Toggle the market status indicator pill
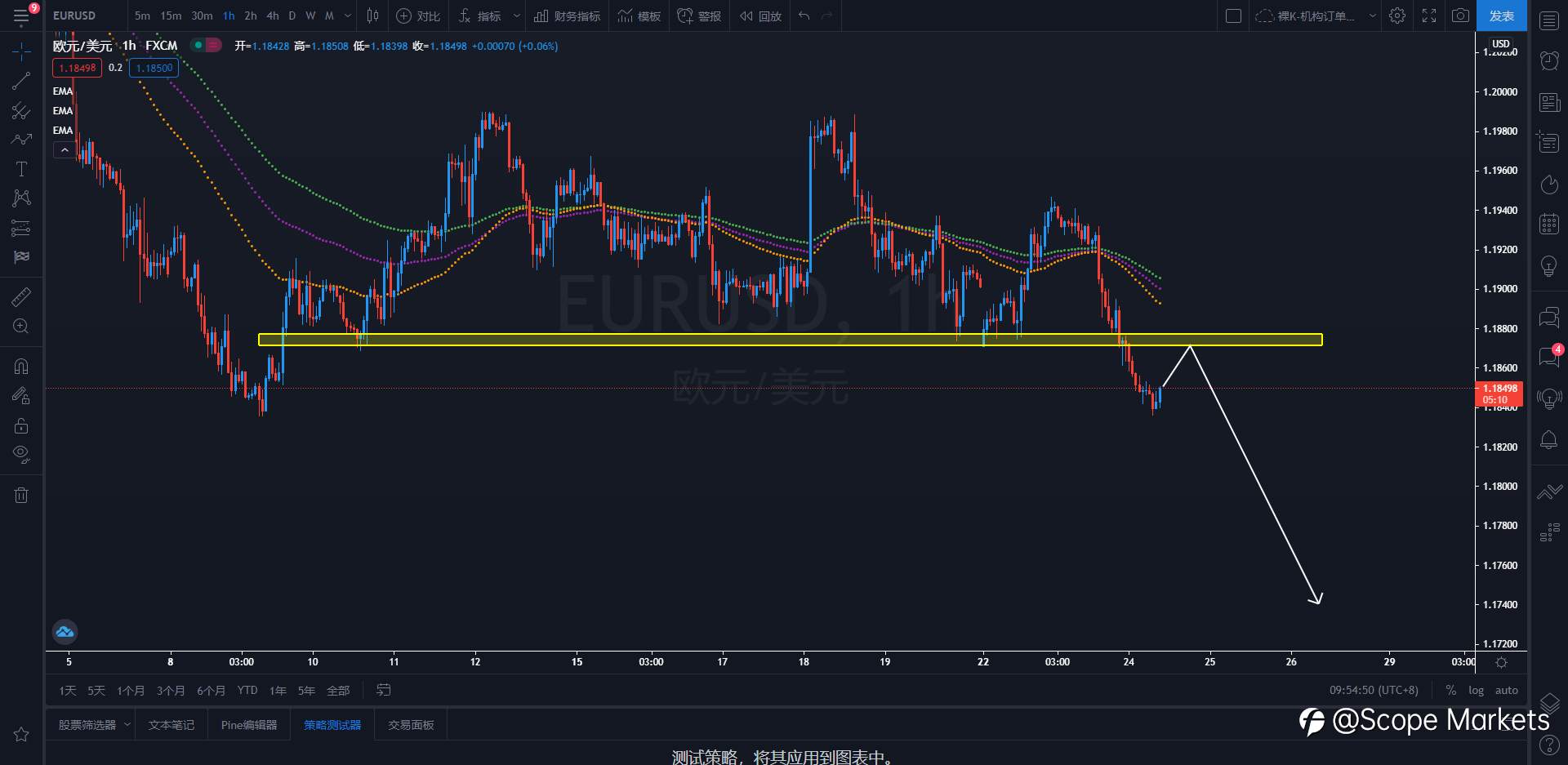This screenshot has height=765, width=1568. point(206,46)
